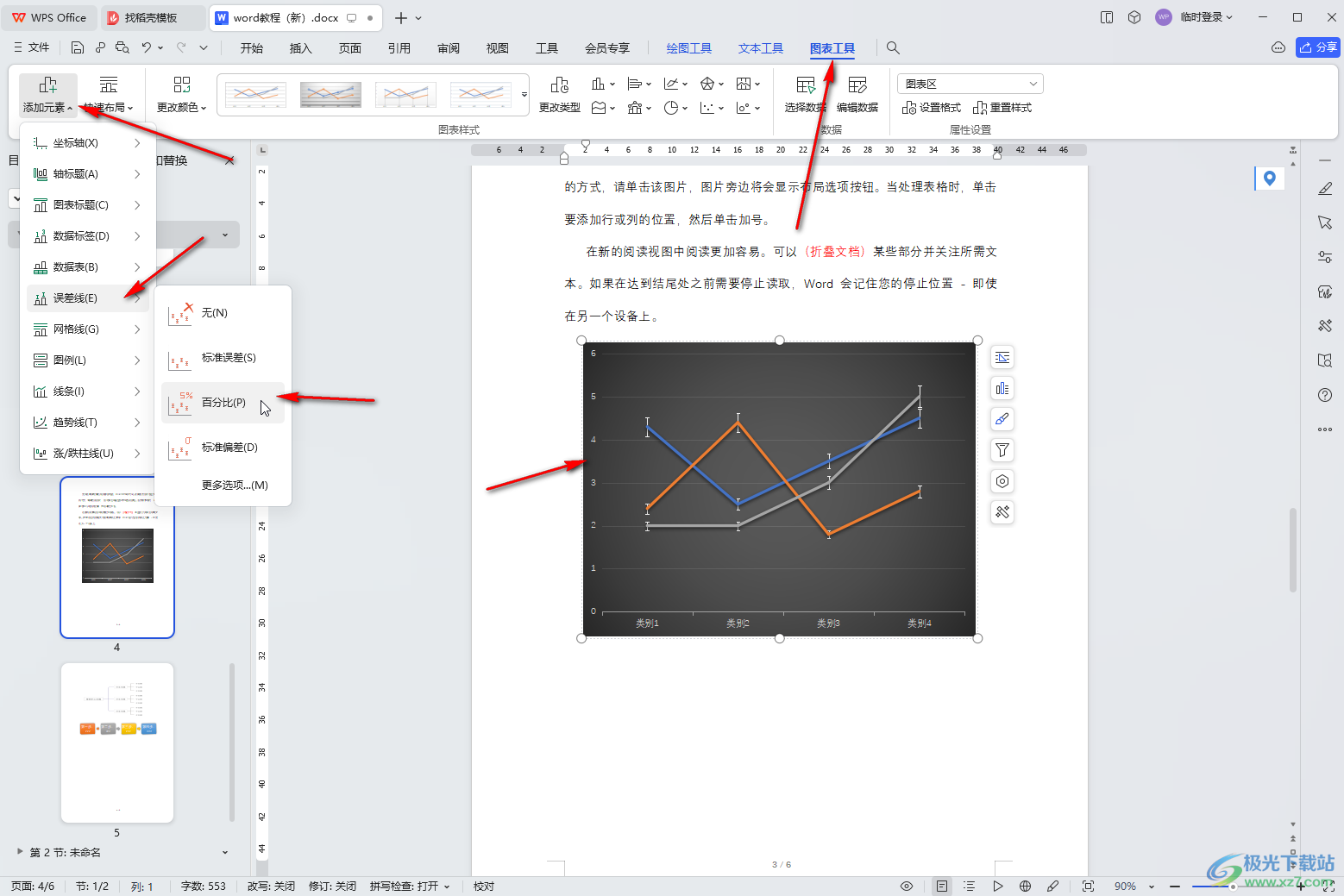This screenshot has width=1344, height=896.
Task: Click the play reading mode icon in status bar
Action: (x=997, y=887)
